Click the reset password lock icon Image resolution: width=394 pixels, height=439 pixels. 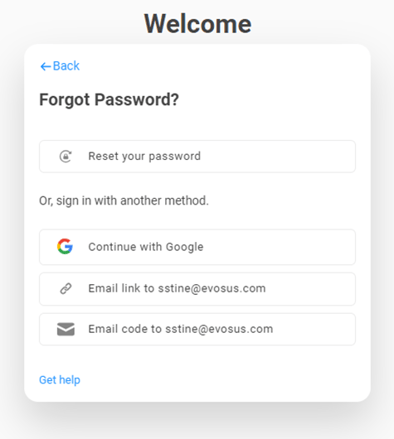[x=65, y=156]
